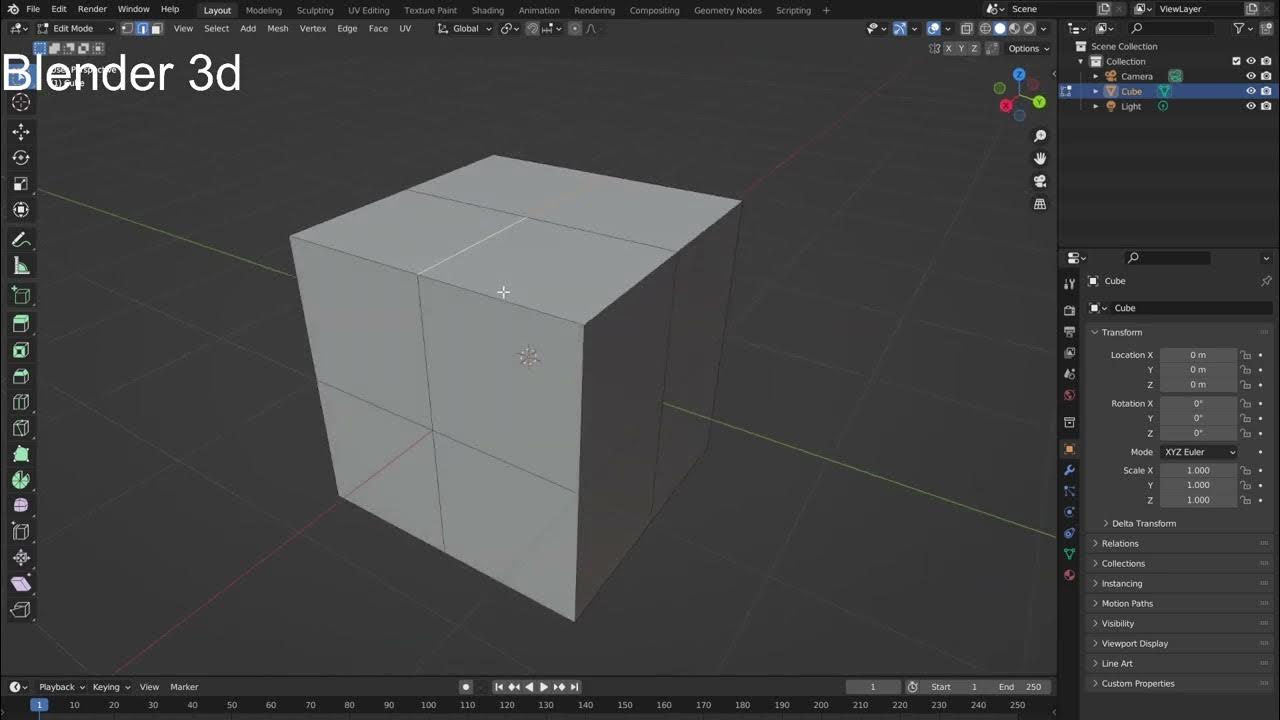
Task: Select the Annotate tool
Action: click(x=21, y=241)
